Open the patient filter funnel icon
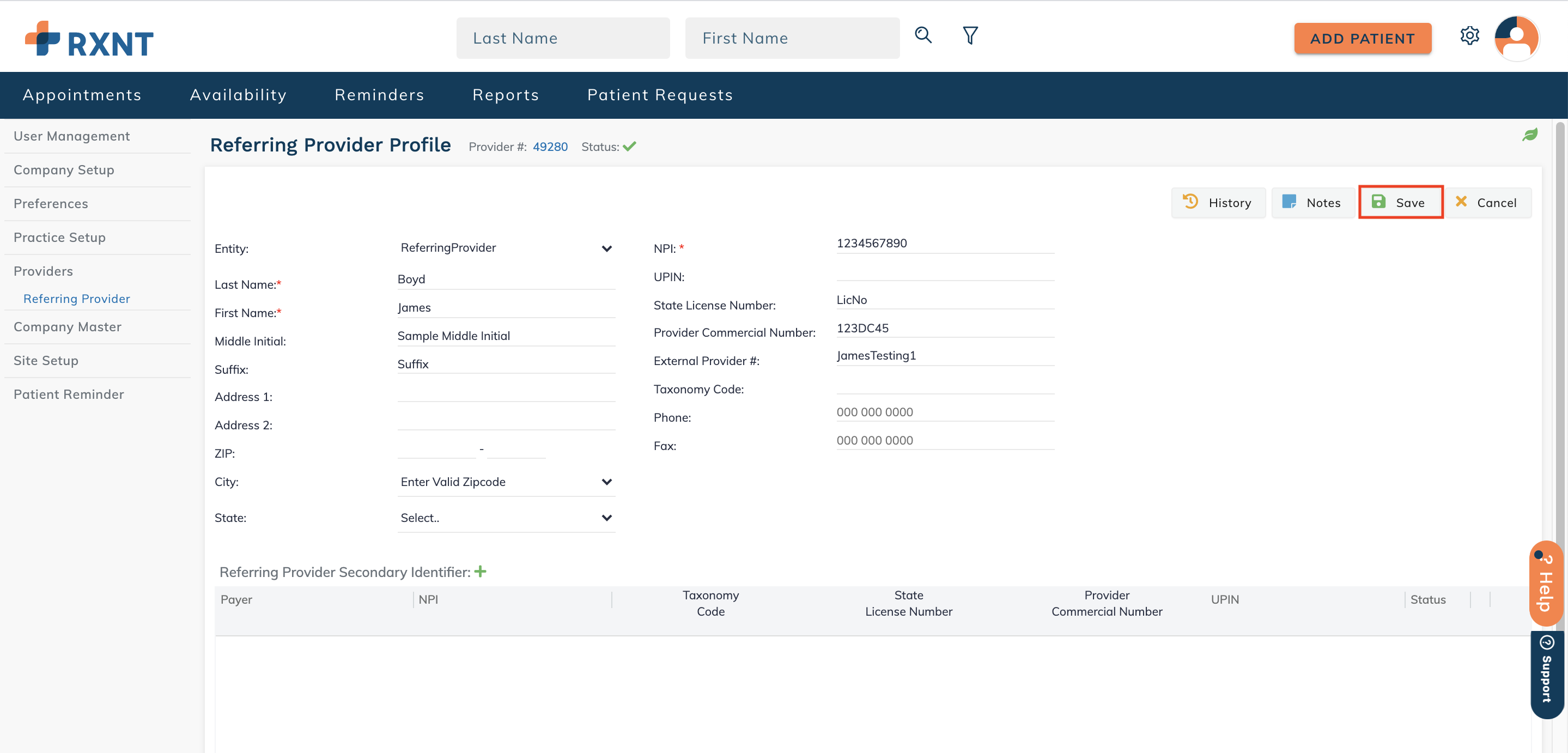Screen dimensions: 1568x753 (x=970, y=36)
